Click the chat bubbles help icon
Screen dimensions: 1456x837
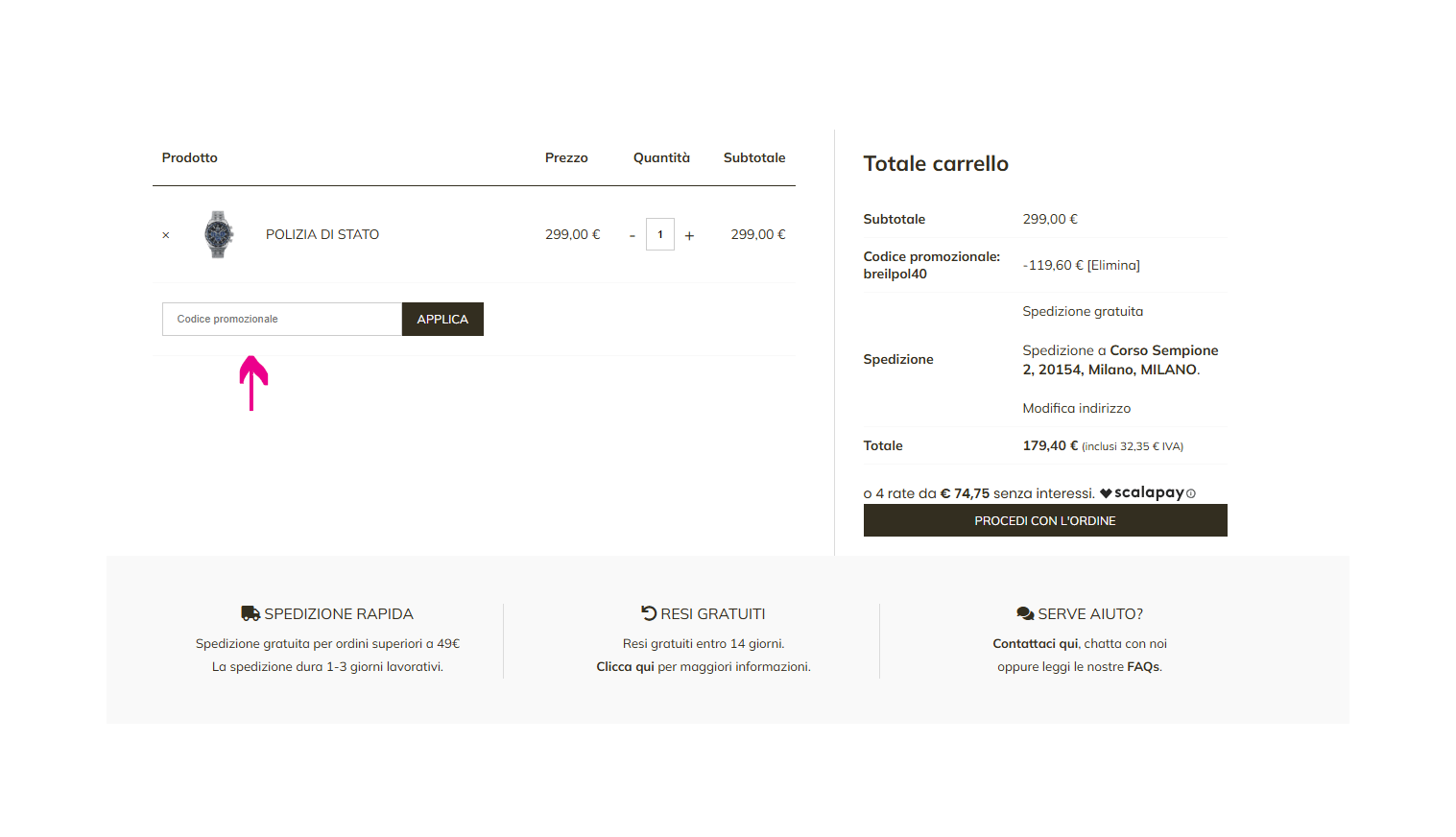(1025, 613)
